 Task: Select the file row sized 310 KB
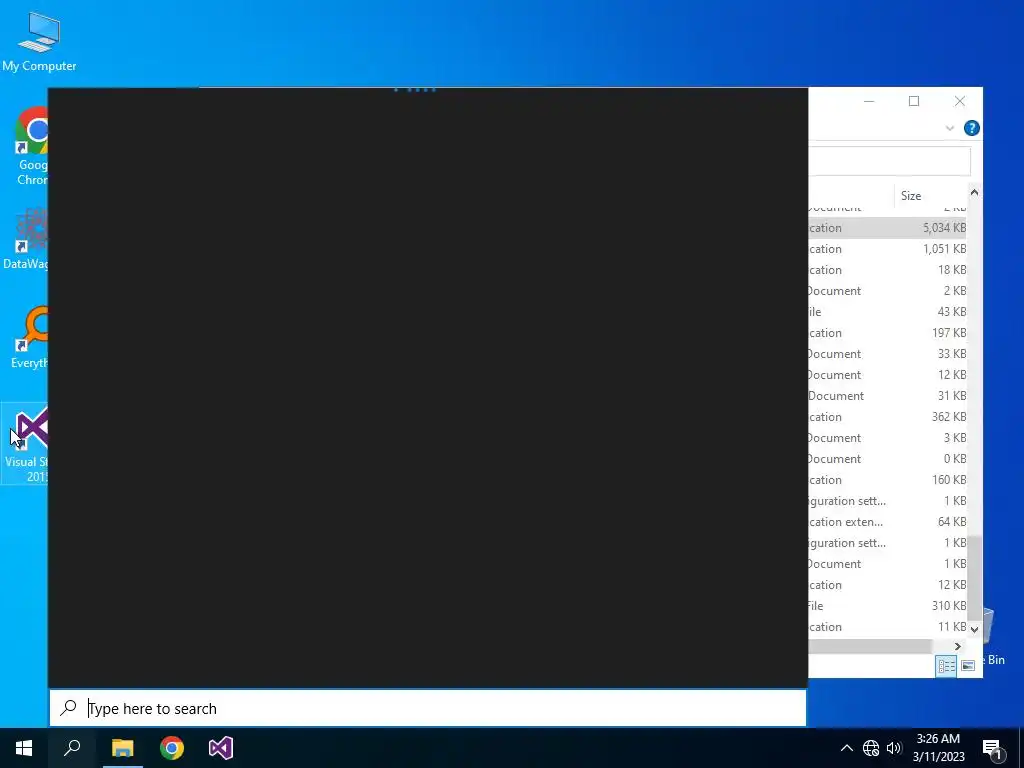tap(887, 605)
